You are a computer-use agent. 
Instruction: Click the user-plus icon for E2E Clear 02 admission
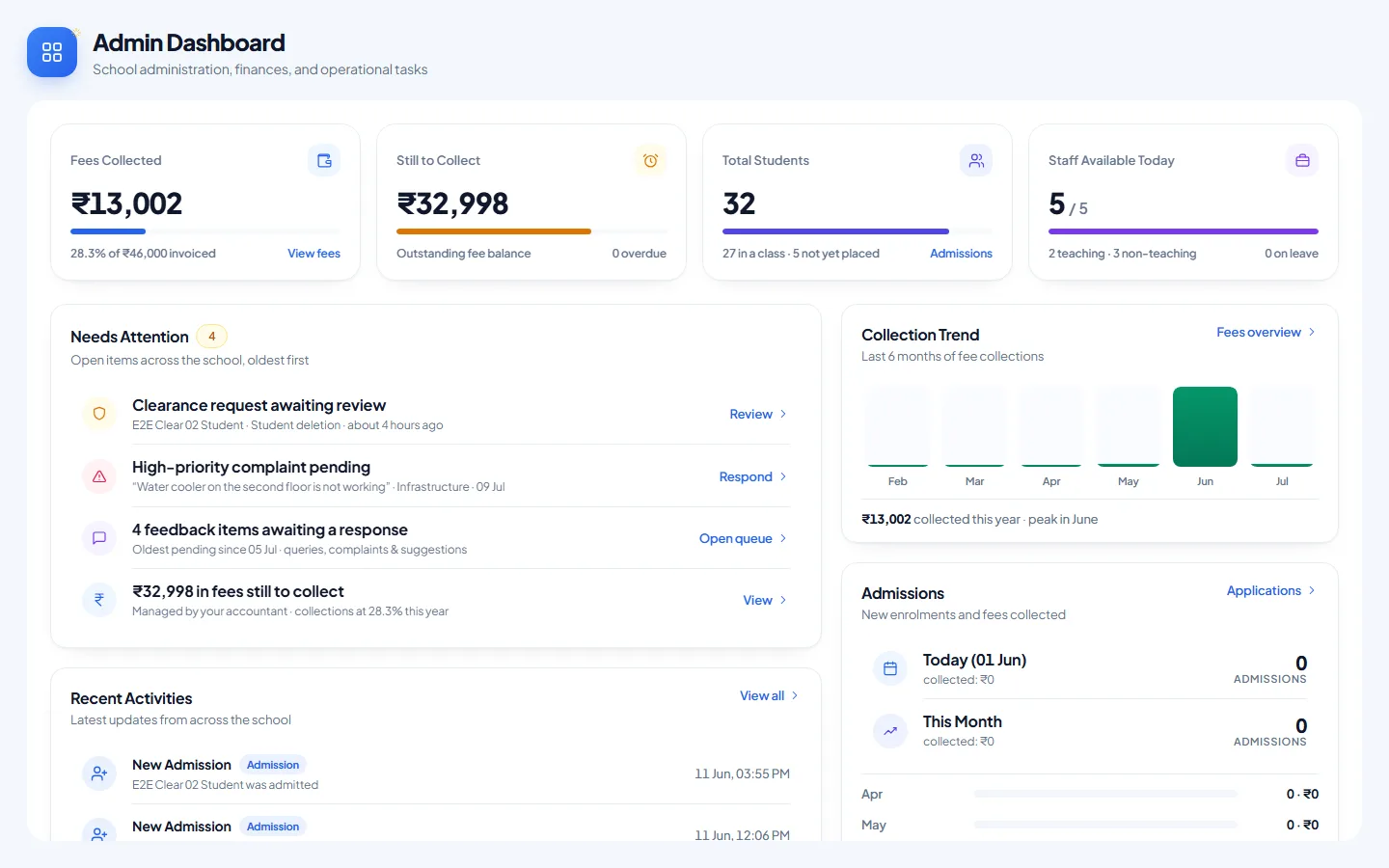[99, 773]
